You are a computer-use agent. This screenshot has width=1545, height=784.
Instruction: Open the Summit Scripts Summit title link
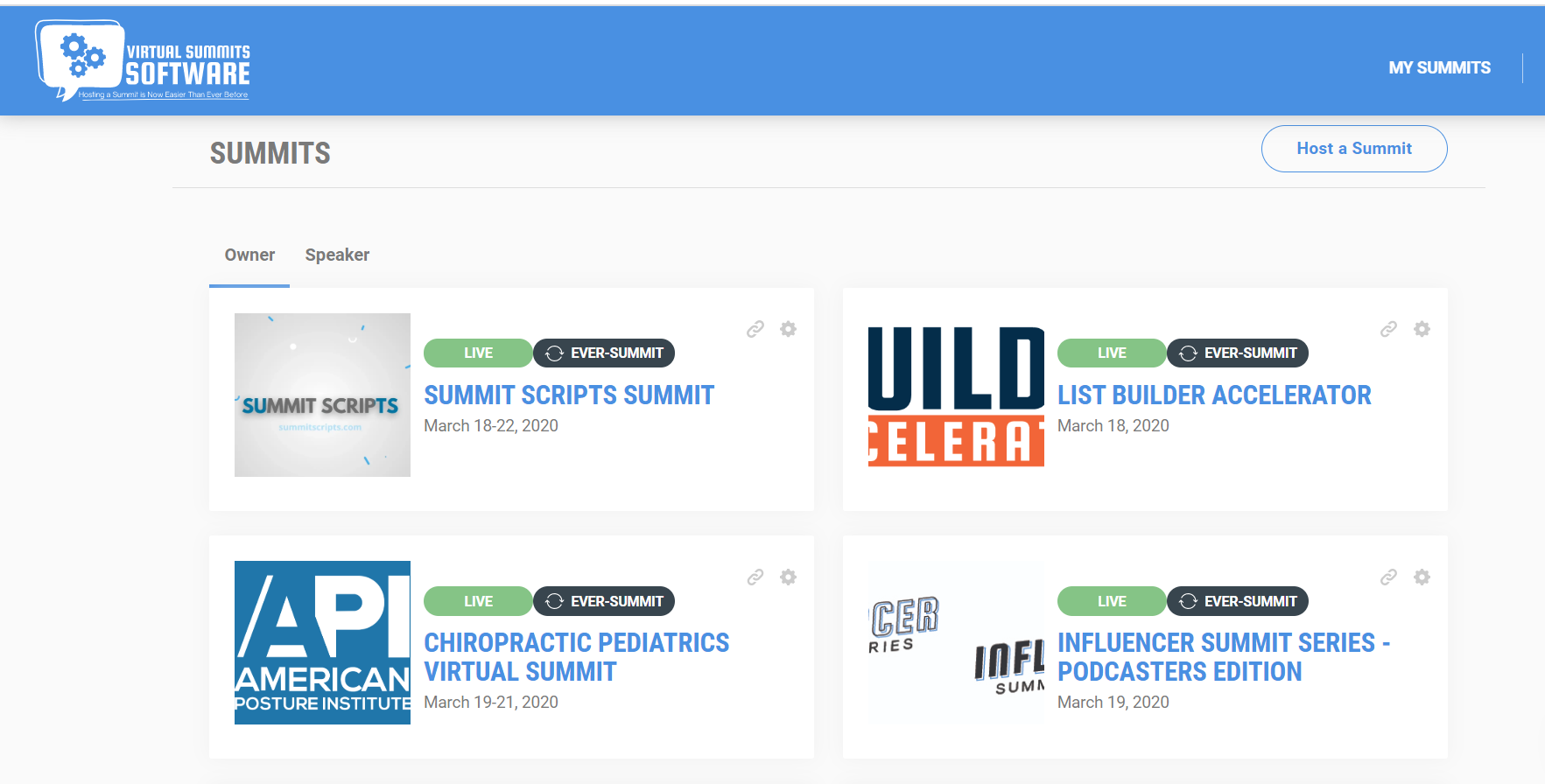569,395
